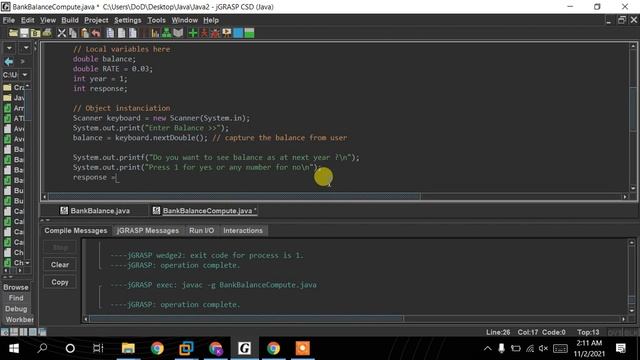
Task: Click the file browser scroll-down arrow
Action: point(27,263)
